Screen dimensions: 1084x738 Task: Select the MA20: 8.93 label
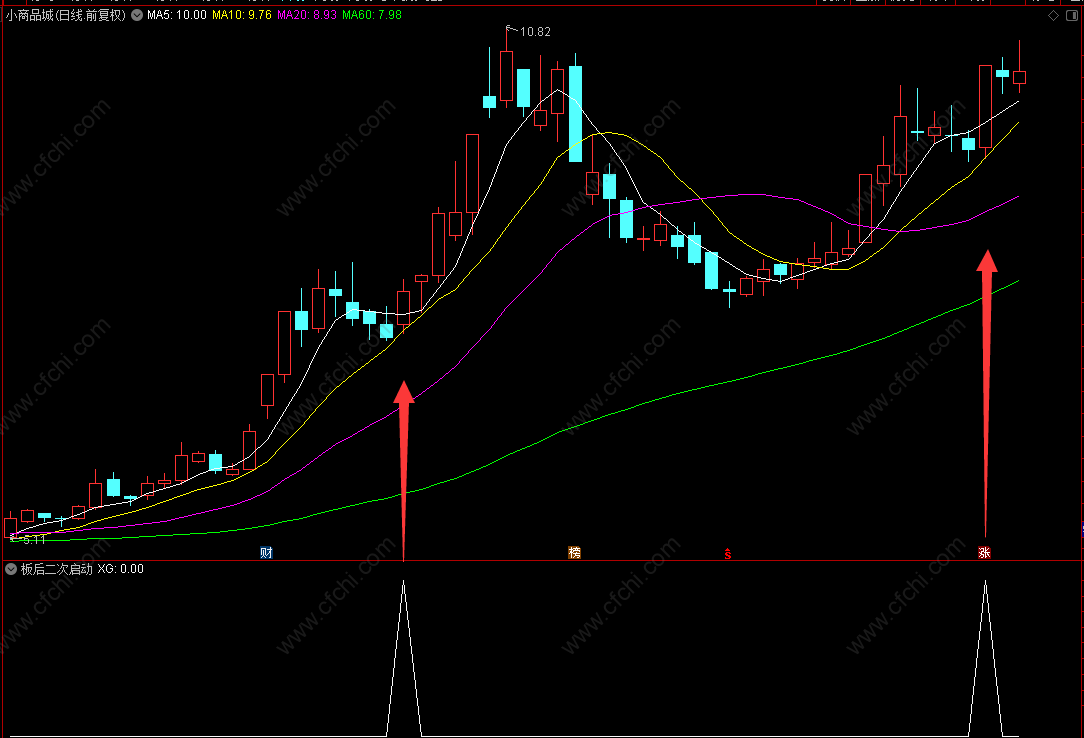[x=307, y=15]
